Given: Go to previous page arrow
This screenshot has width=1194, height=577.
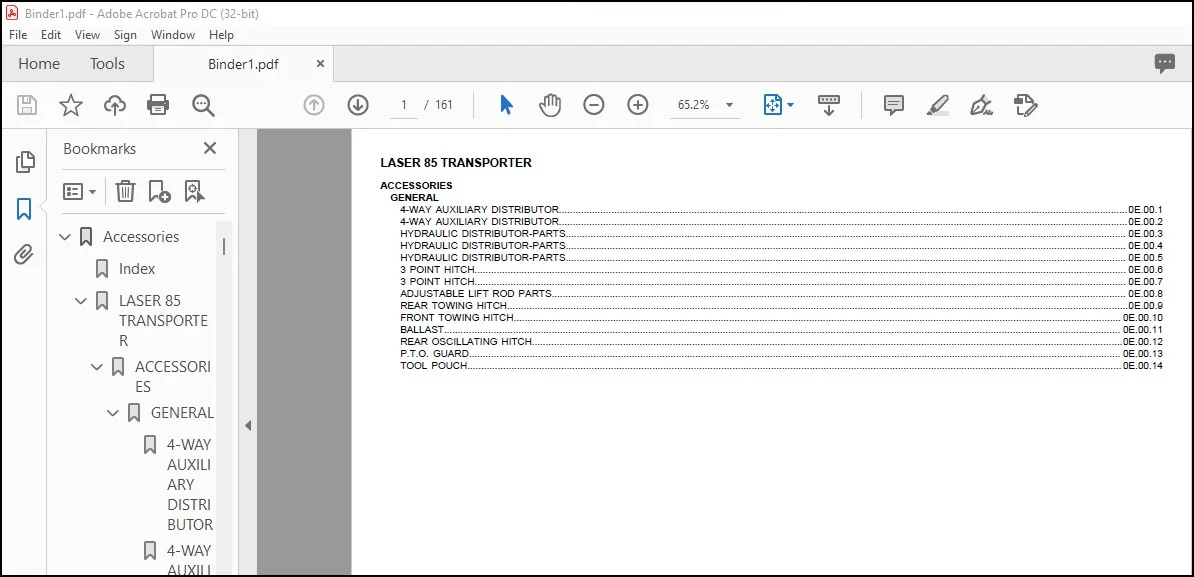Looking at the screenshot, I should tap(314, 105).
